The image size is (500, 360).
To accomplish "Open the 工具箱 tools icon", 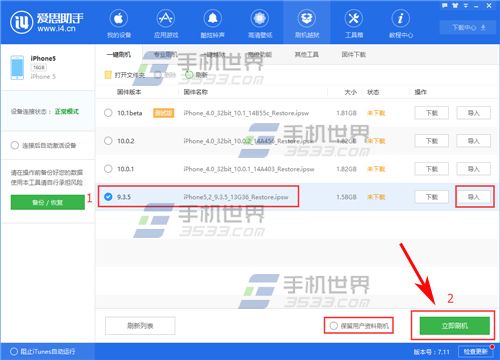I will (x=354, y=19).
